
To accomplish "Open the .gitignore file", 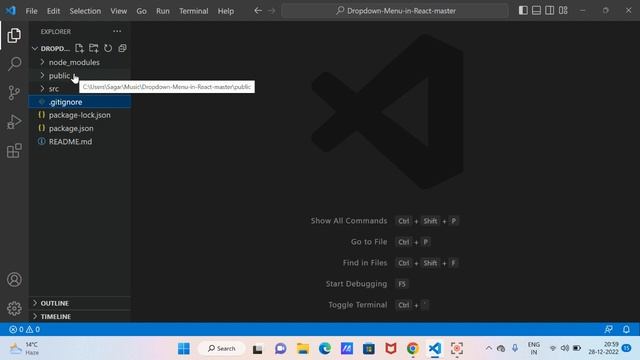I will point(80,102).
